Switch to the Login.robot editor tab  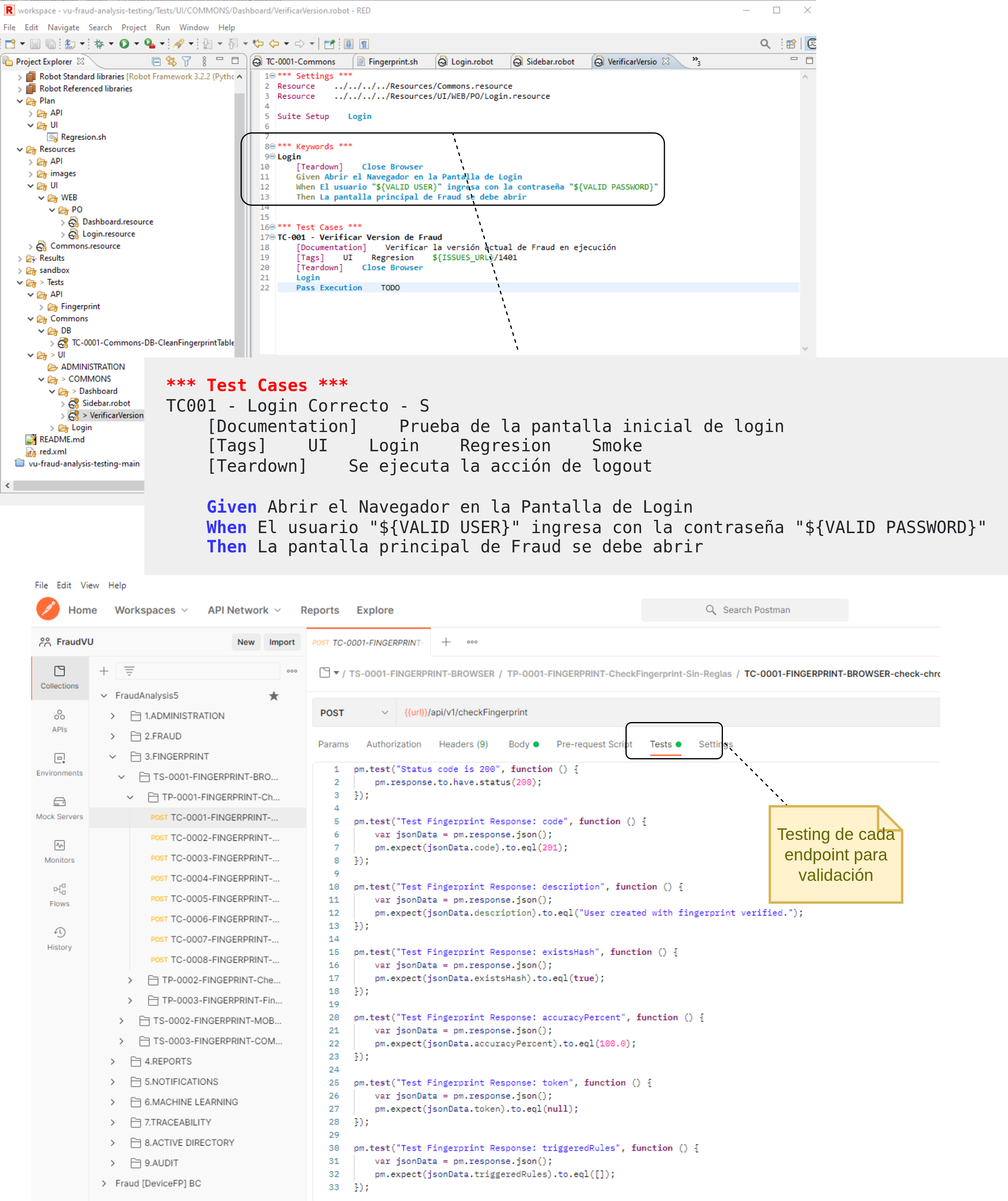tap(471, 62)
